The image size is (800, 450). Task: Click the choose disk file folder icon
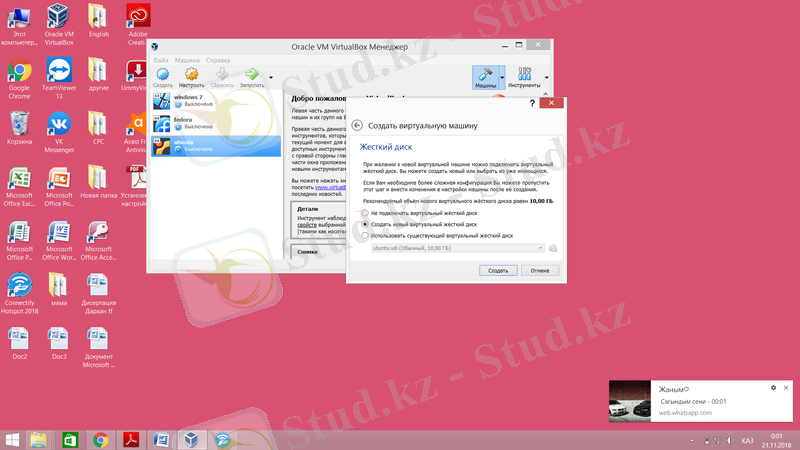553,248
